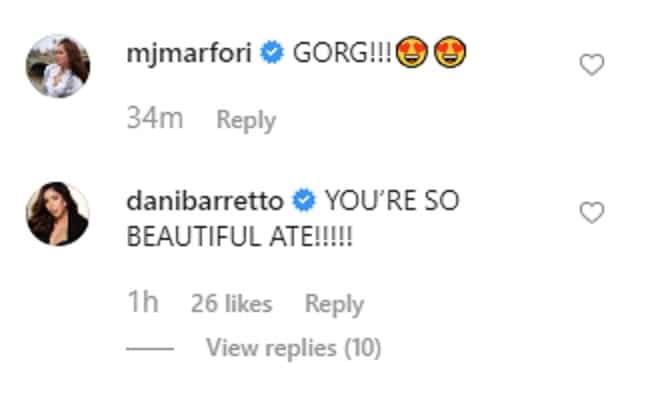The width and height of the screenshot is (656, 398).
Task: Click the mjmarfori username
Action: point(189,54)
